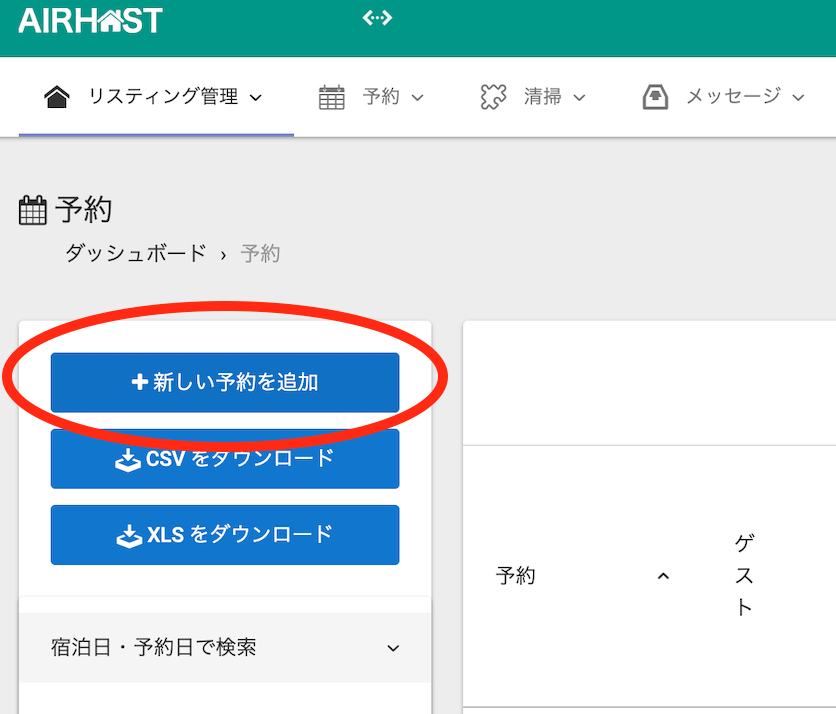The image size is (836, 714).
Task: Open the メッセージ dropdown chevron
Action: 798,98
